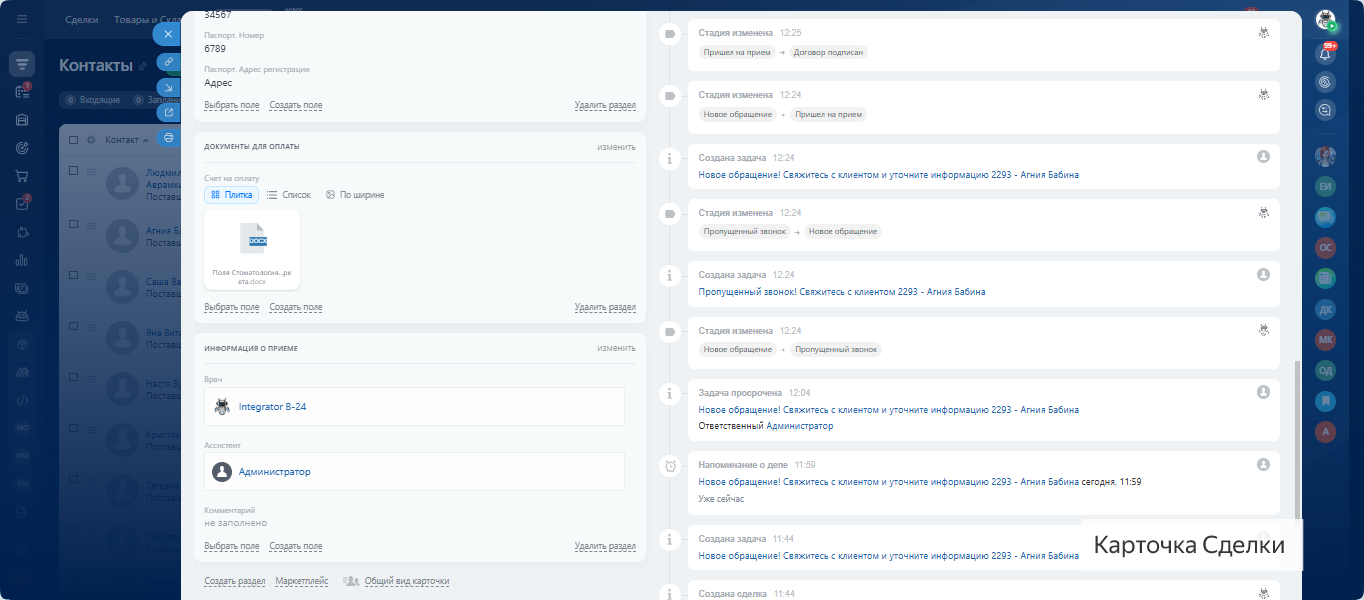1364x600 pixels.
Task: Open chat with МК avatar
Action: coord(1326,340)
